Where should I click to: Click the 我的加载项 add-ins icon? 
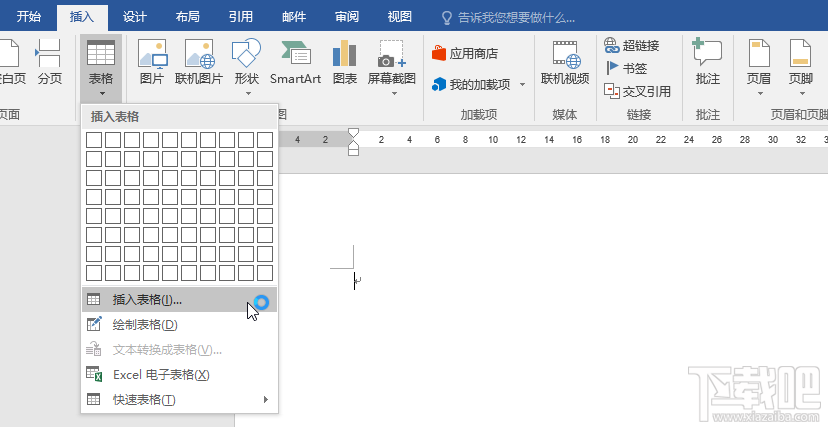439,84
